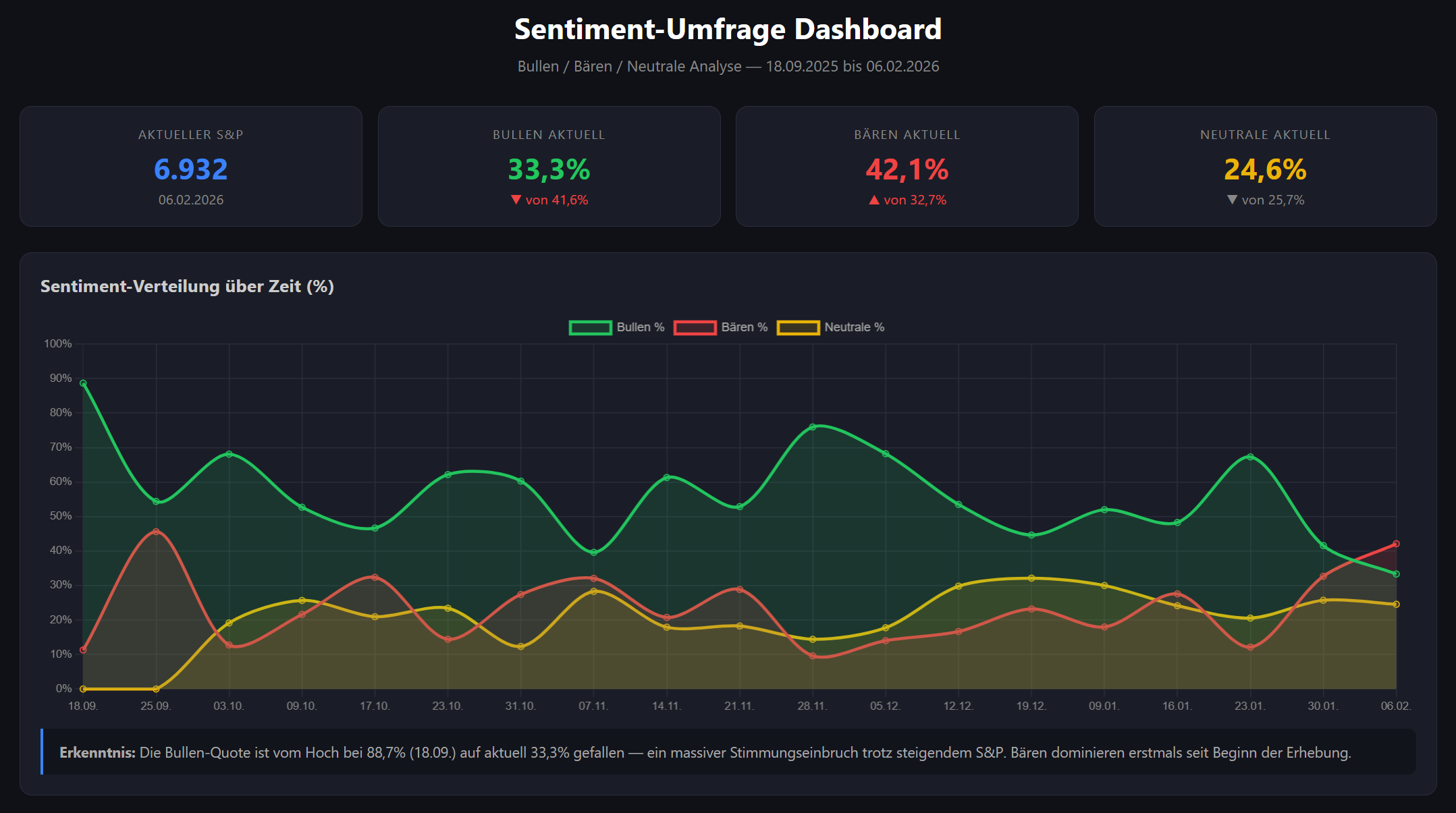The image size is (1456, 813).
Task: Toggle the Neutrale % legend item
Action: coord(854,327)
